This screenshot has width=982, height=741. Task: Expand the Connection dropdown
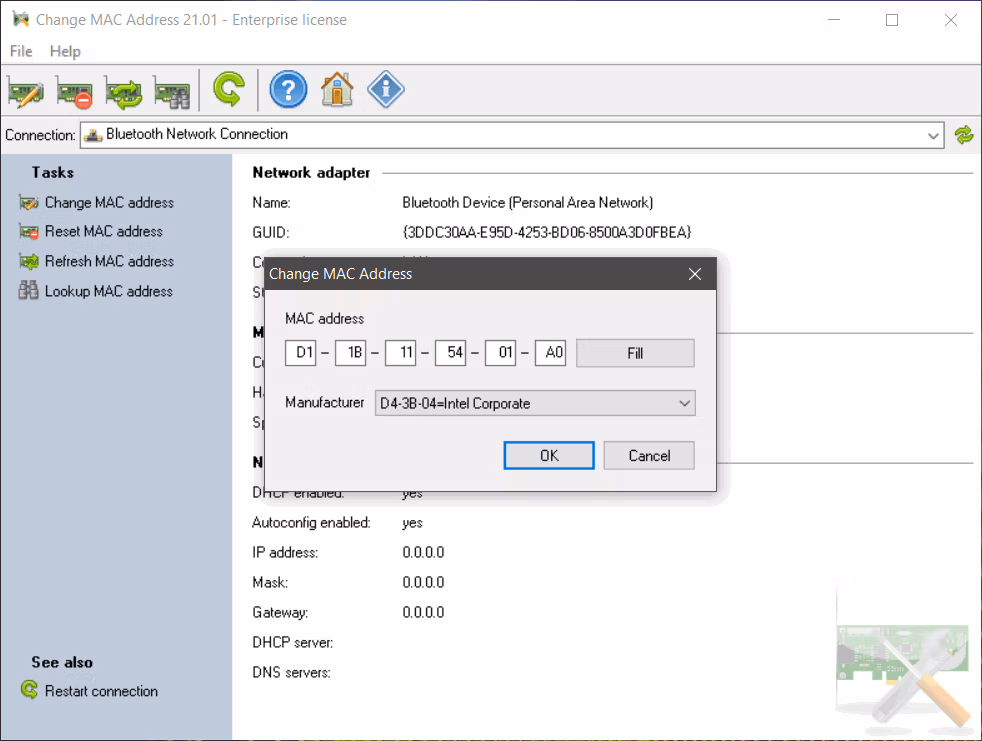(933, 135)
